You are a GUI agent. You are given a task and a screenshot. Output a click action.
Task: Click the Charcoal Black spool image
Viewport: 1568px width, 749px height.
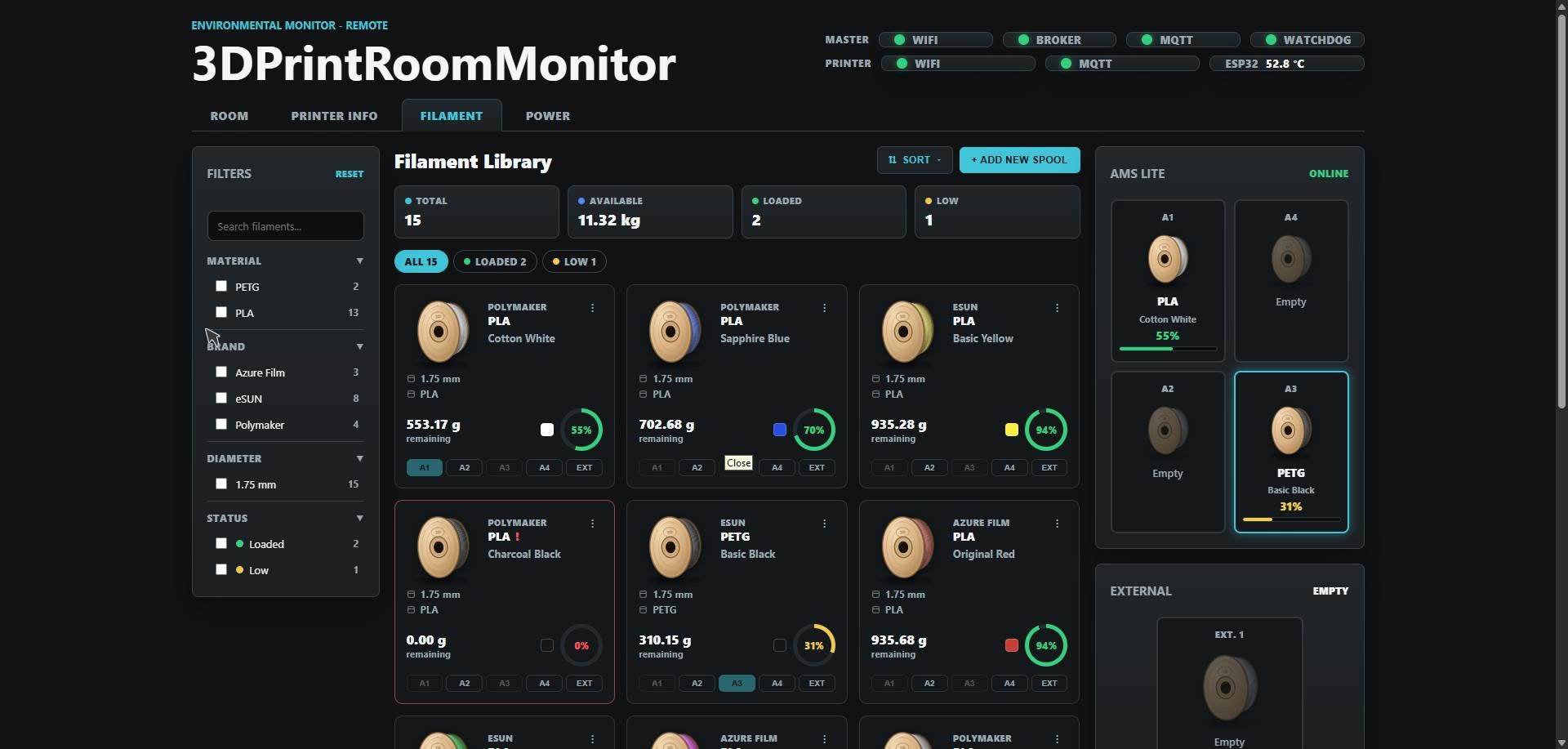[443, 547]
